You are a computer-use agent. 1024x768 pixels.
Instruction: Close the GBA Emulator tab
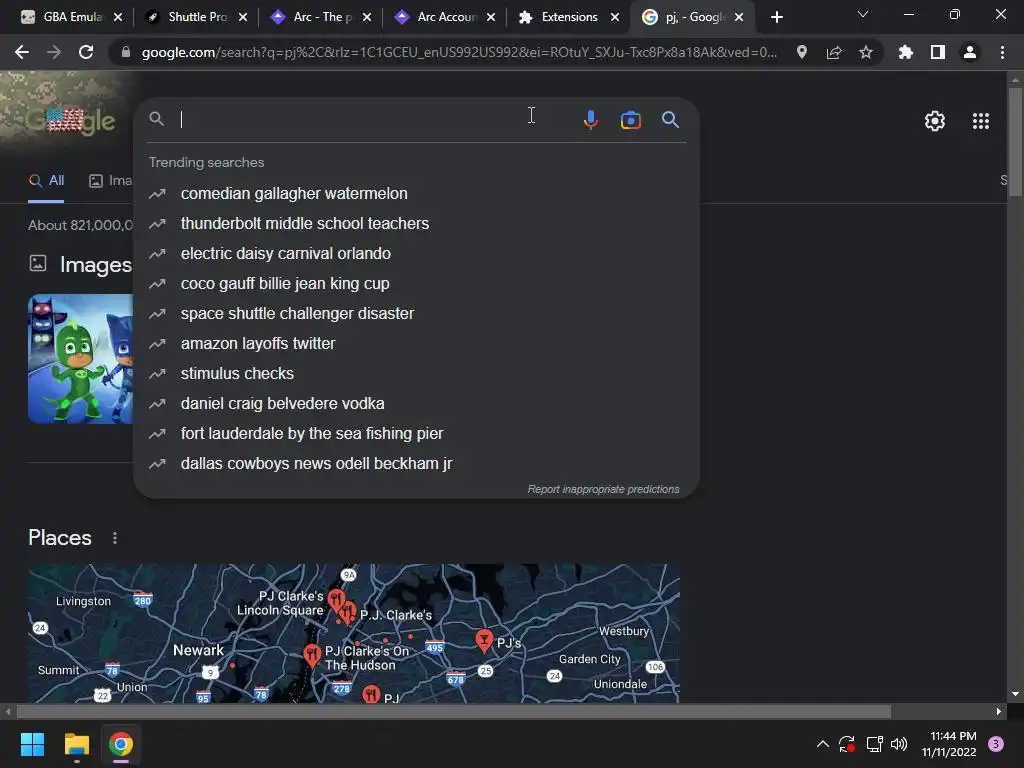[118, 17]
